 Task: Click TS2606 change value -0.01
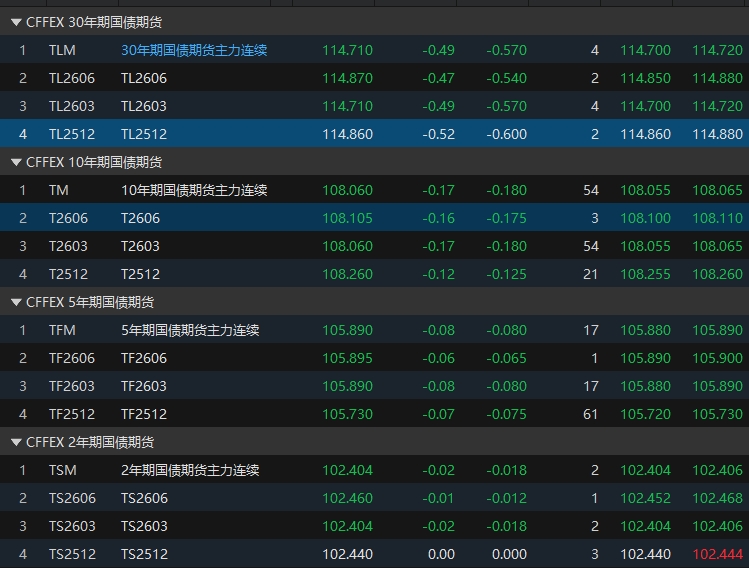click(x=439, y=498)
